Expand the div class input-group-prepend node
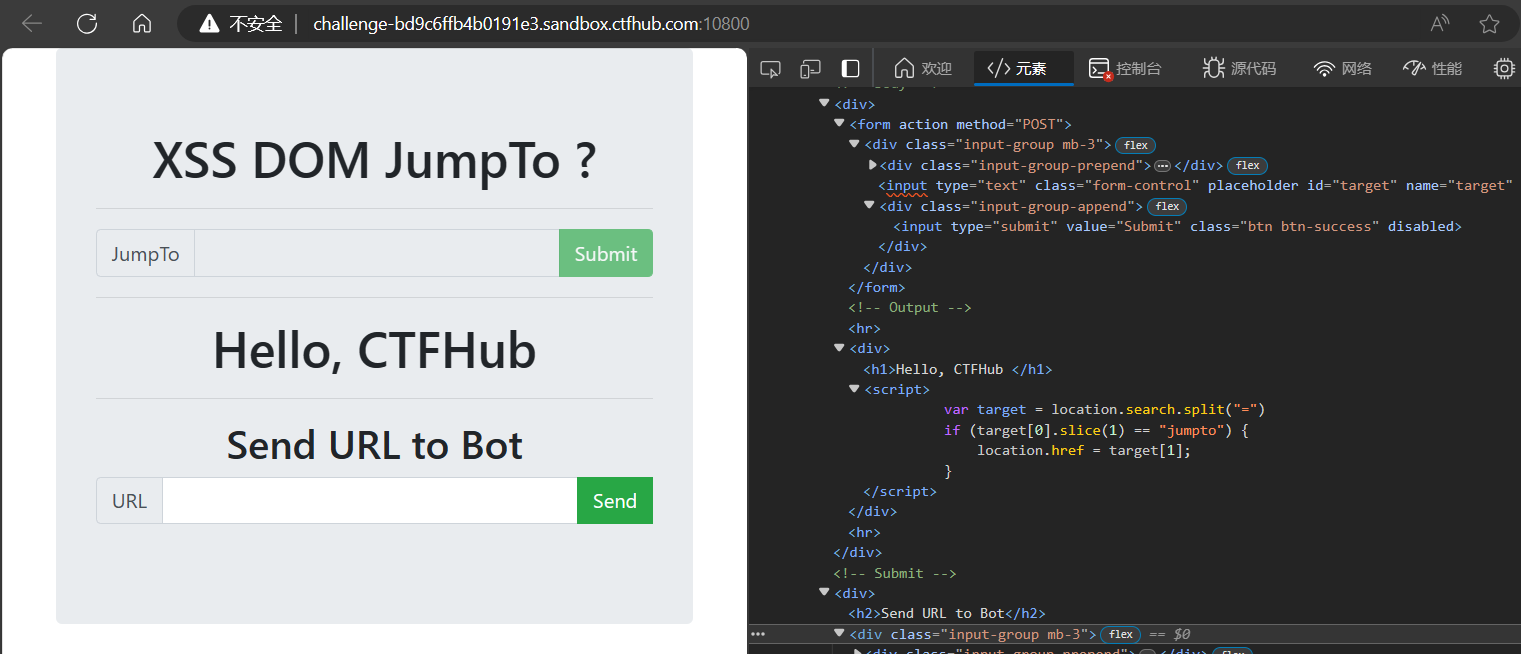This screenshot has width=1521, height=654. click(873, 165)
